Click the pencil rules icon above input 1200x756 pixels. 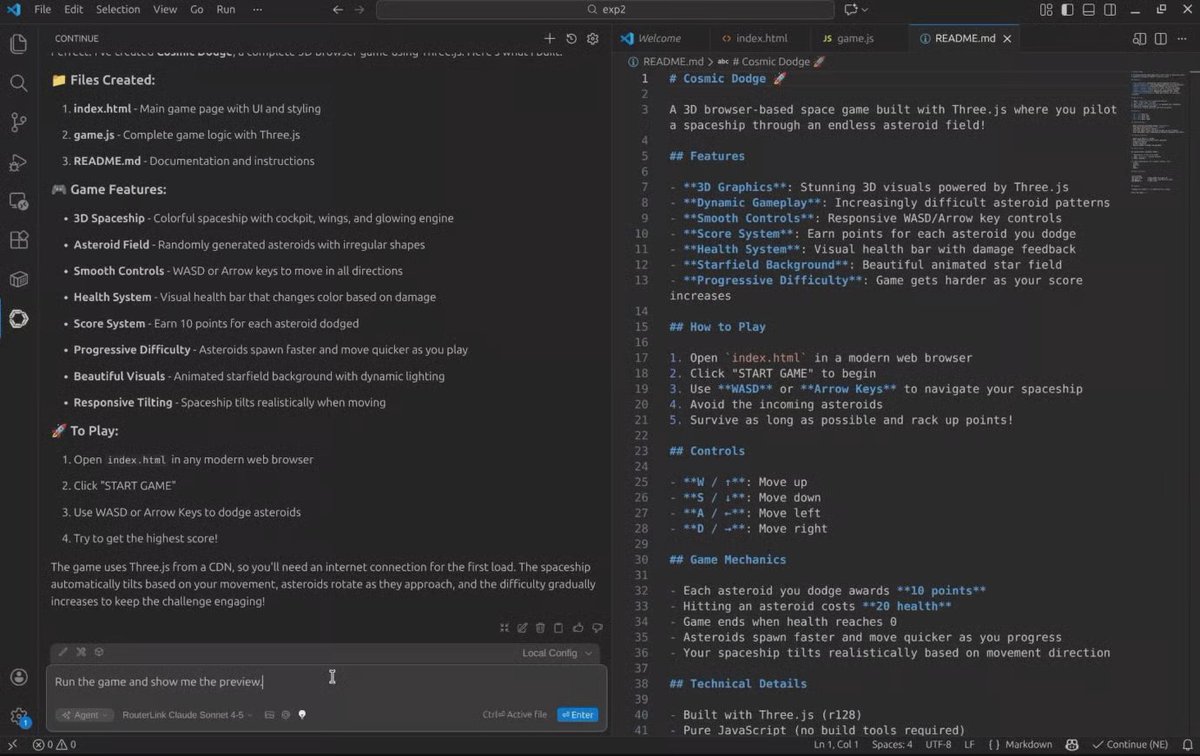63,652
